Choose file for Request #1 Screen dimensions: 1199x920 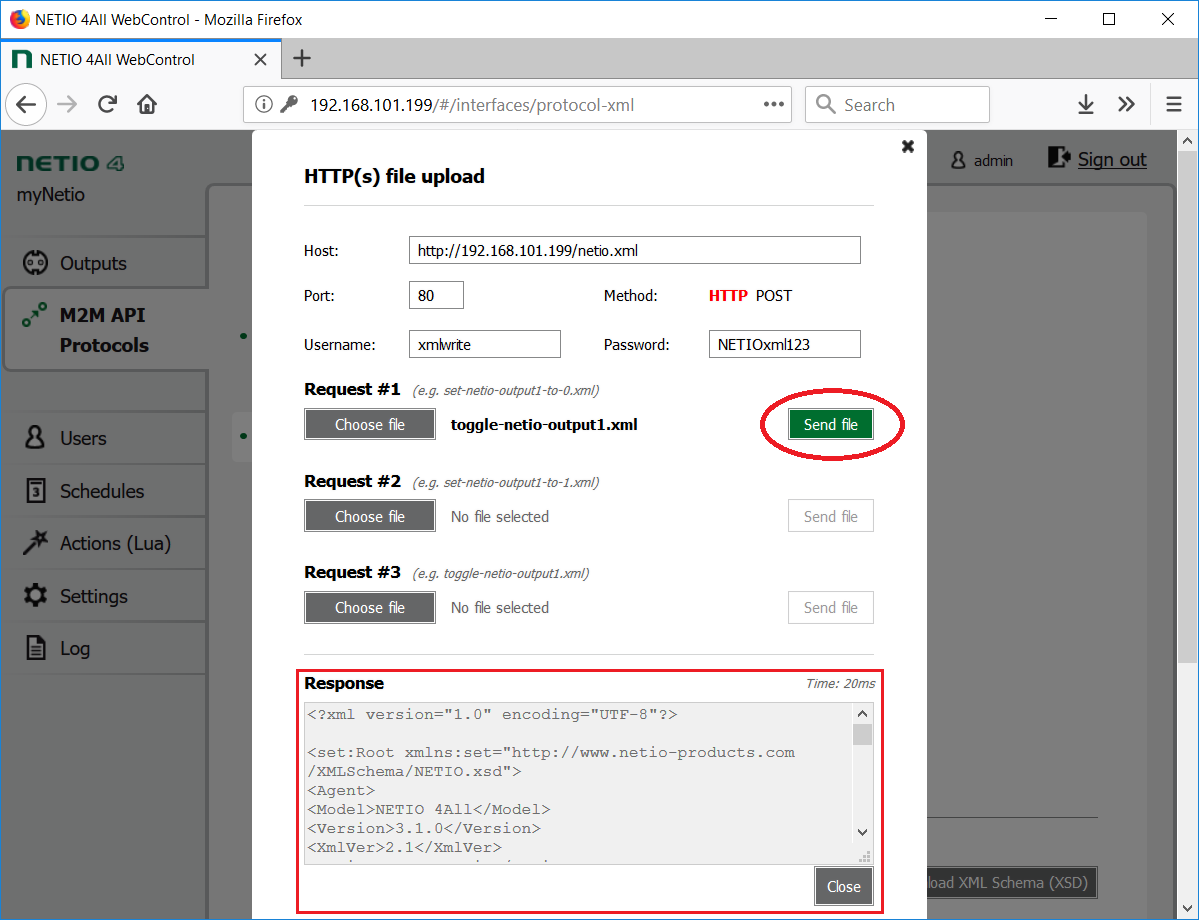coord(369,424)
